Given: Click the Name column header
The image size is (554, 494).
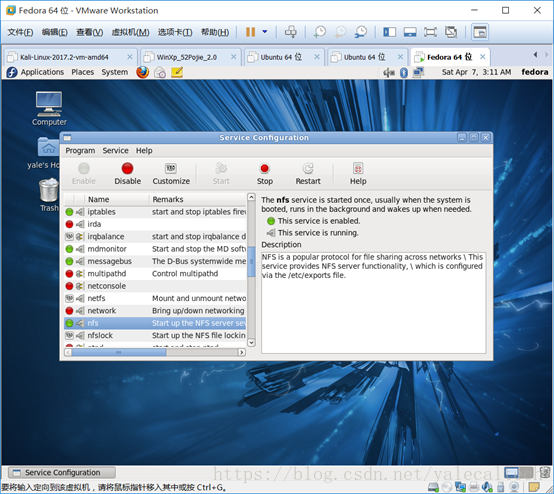Looking at the screenshot, I should pyautogui.click(x=117, y=199).
